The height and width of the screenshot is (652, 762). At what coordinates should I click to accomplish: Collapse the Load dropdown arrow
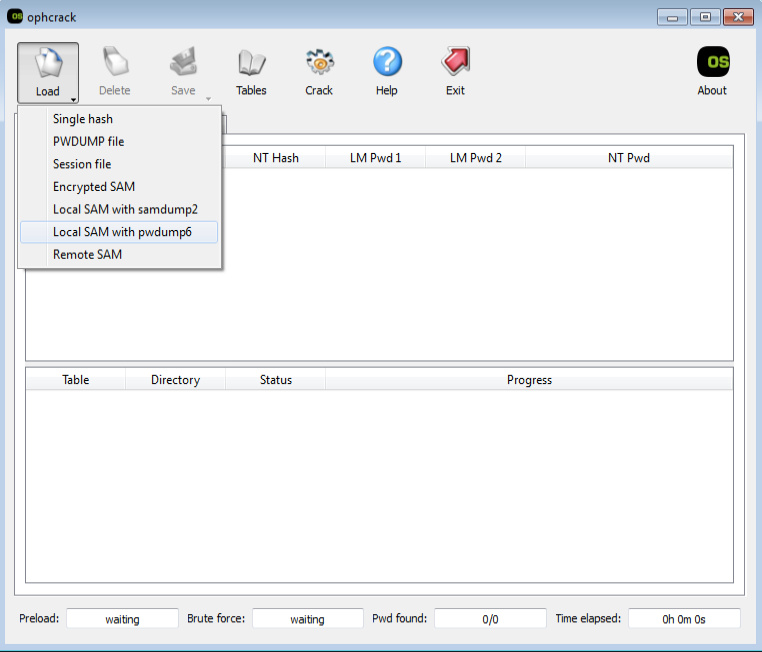click(72, 98)
